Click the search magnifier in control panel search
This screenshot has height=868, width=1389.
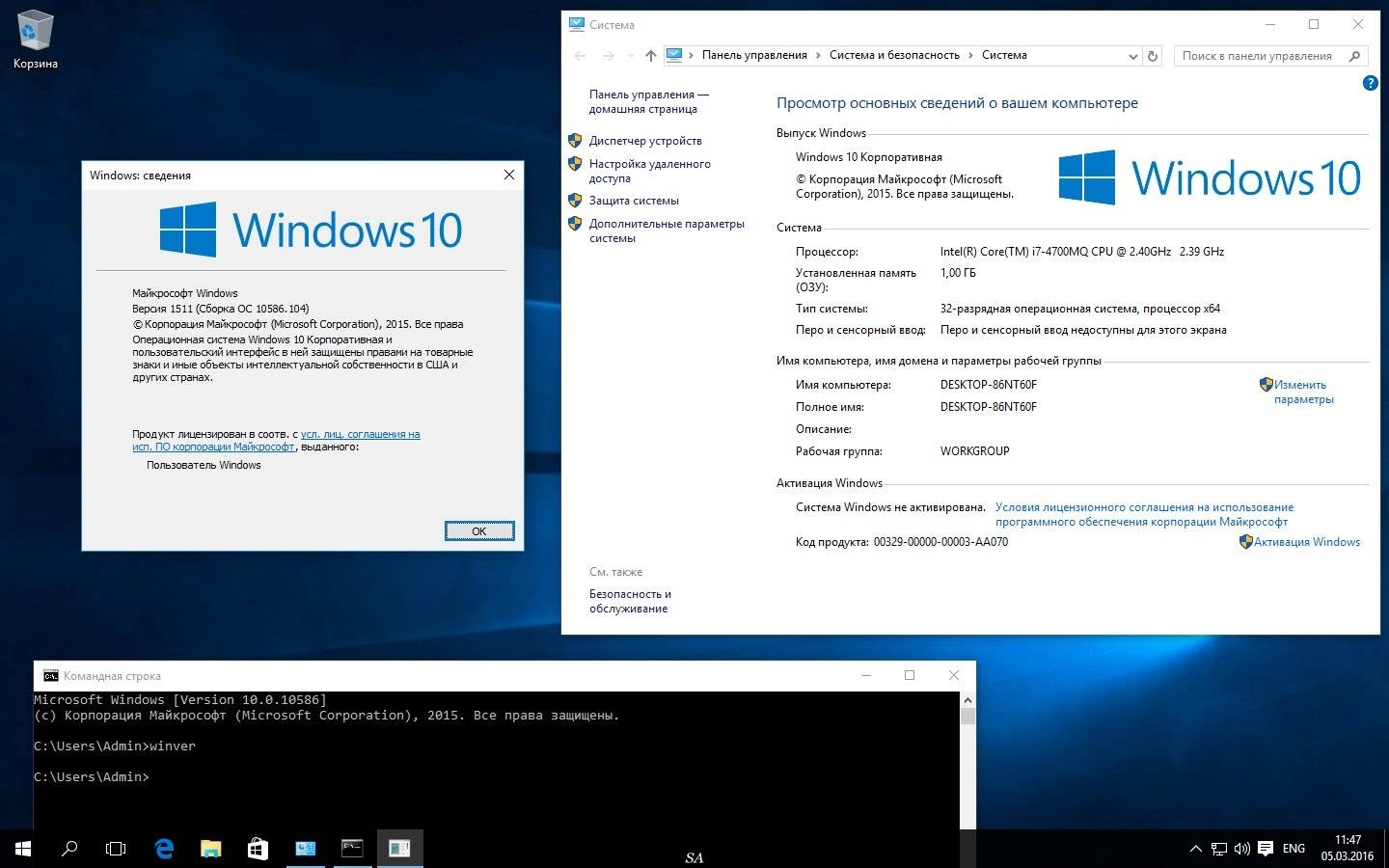[1354, 56]
